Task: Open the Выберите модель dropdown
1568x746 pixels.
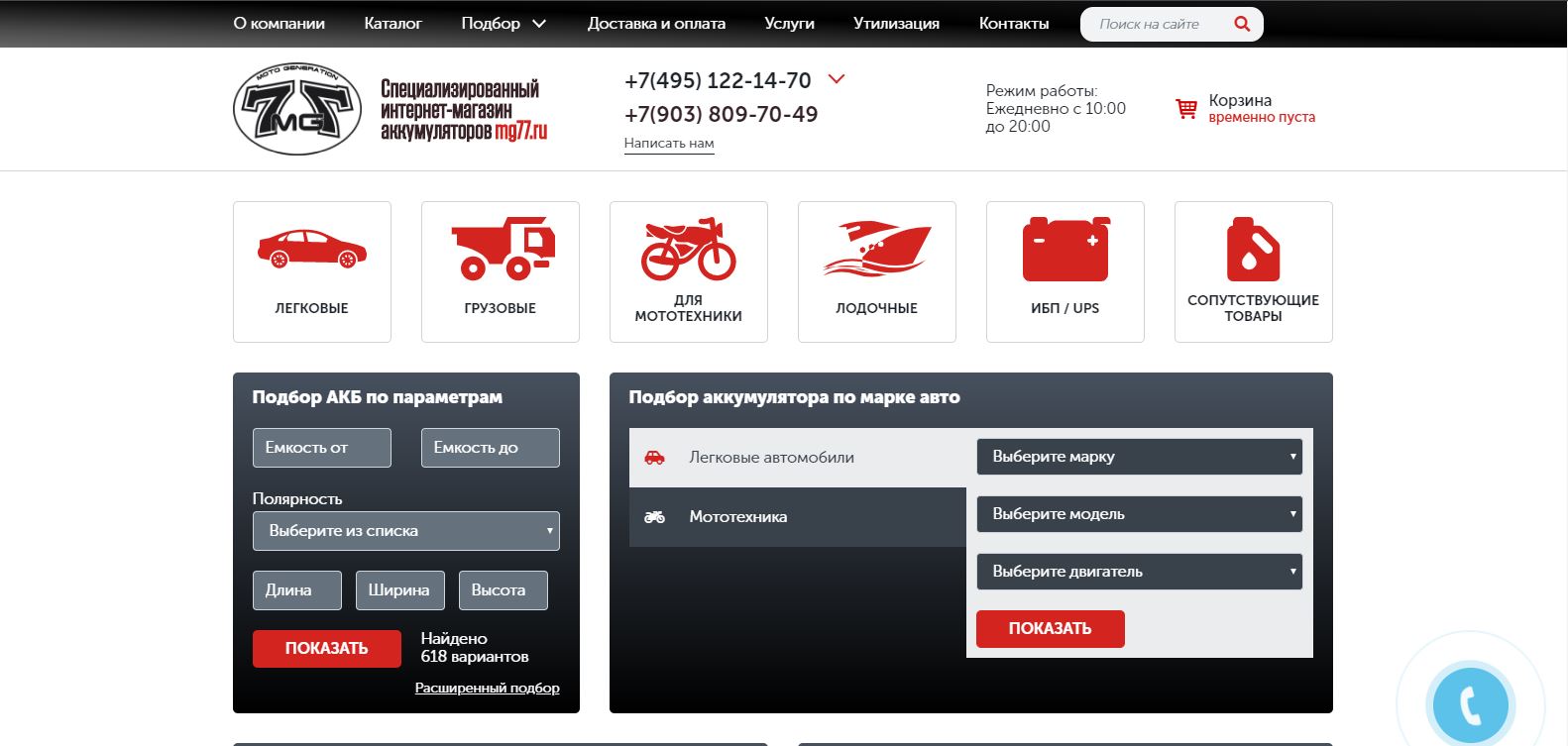Action: (x=1140, y=514)
